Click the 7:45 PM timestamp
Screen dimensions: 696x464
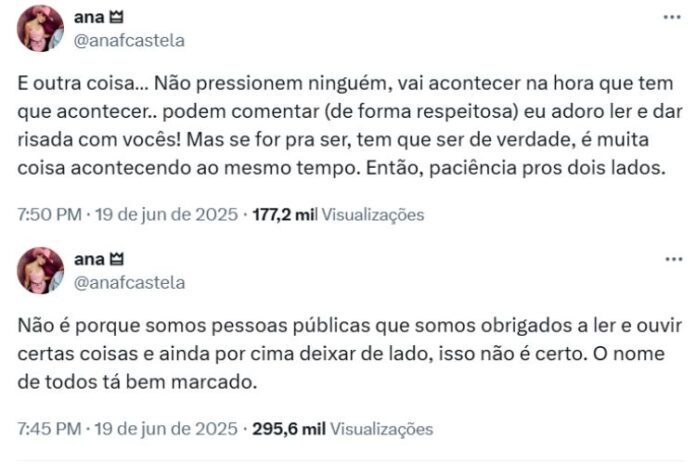[50, 429]
